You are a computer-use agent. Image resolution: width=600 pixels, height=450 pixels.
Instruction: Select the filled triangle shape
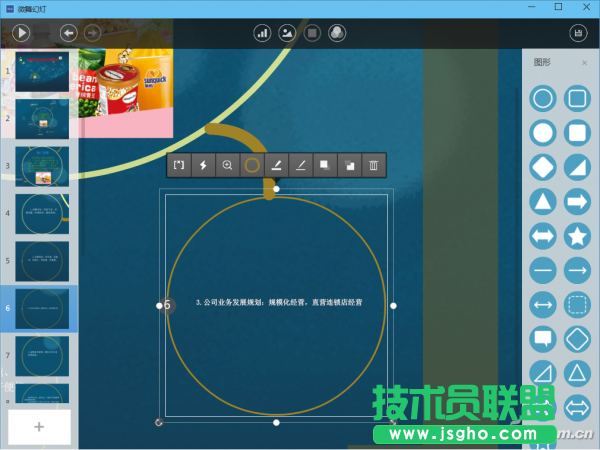[543, 202]
